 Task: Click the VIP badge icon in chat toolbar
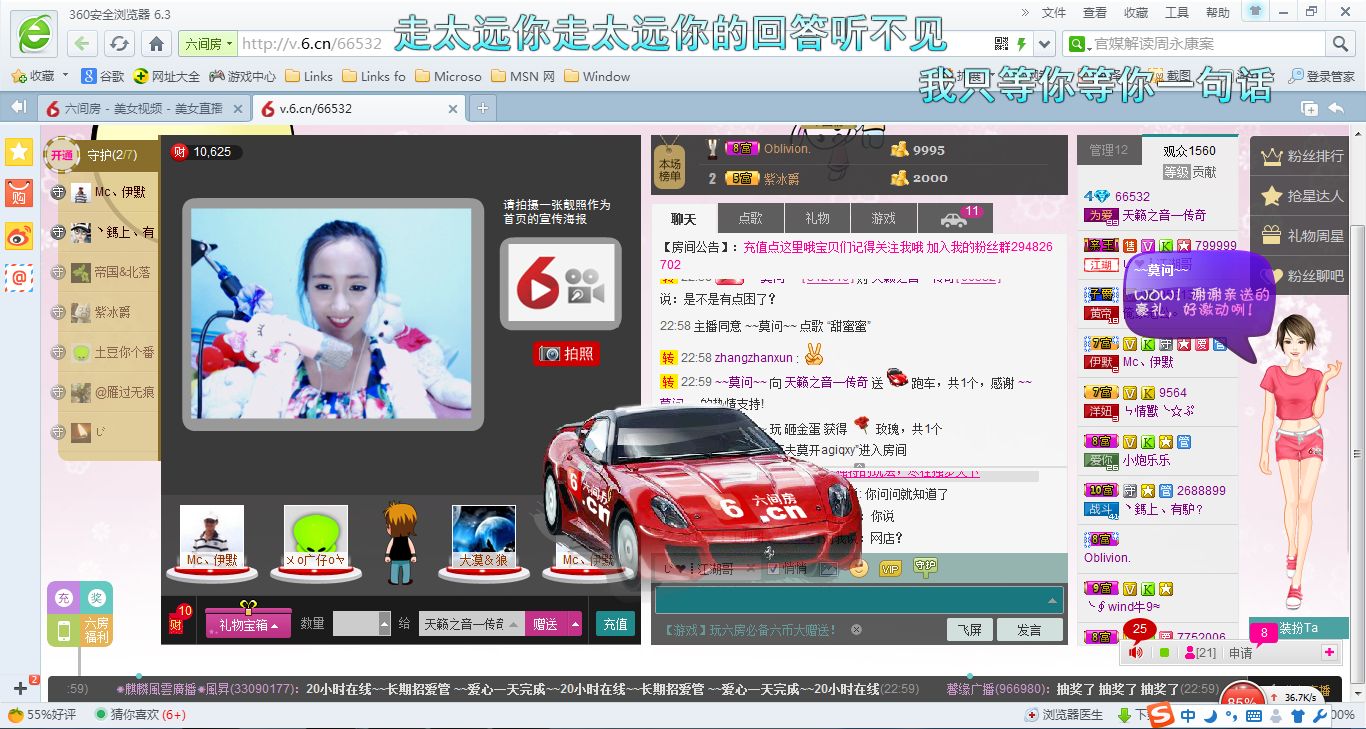point(890,568)
